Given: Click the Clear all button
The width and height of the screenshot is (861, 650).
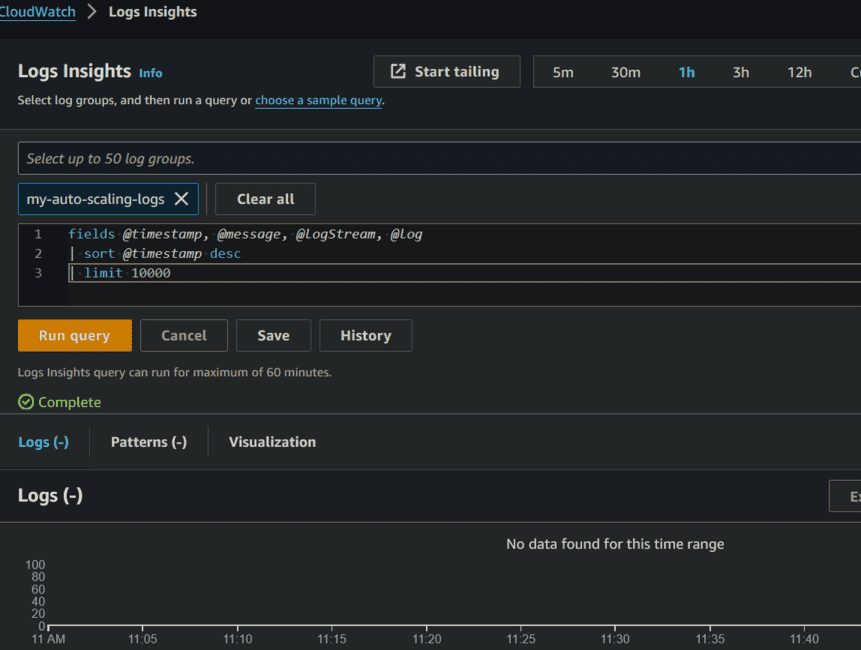Looking at the screenshot, I should (x=265, y=199).
